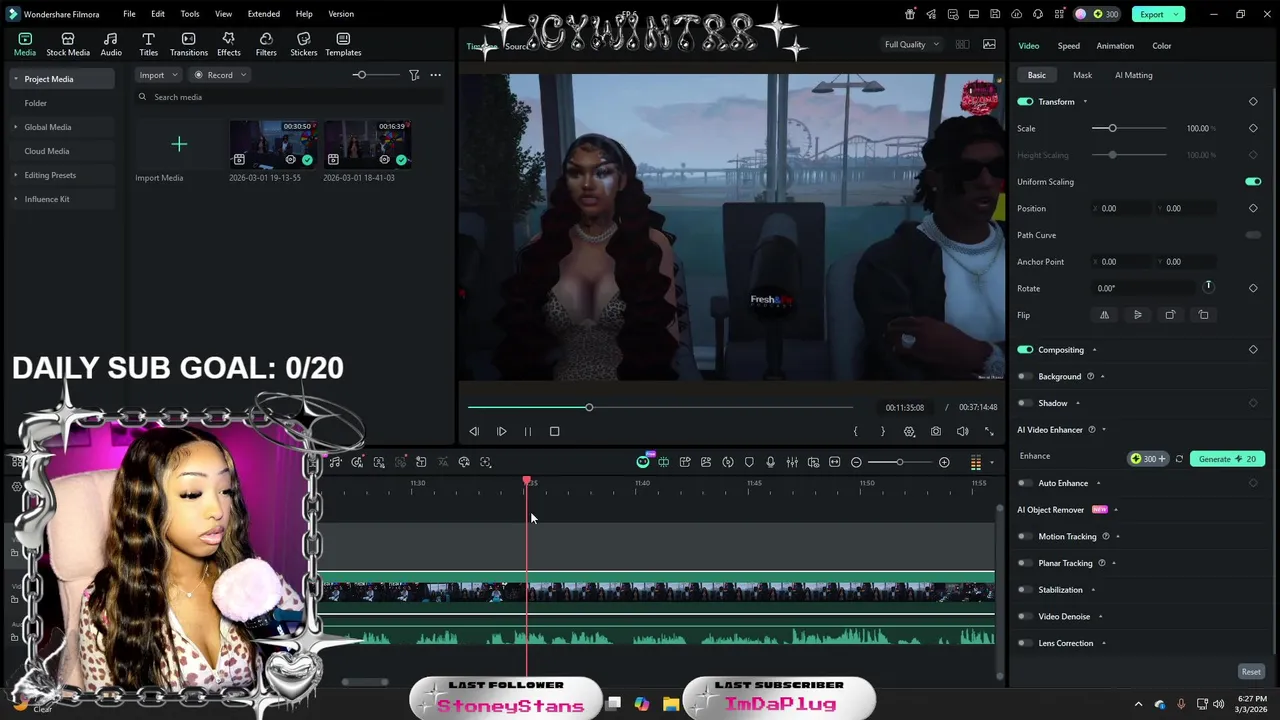Toggle the Path Curve switch
The image size is (1280, 720).
[x=1253, y=235]
